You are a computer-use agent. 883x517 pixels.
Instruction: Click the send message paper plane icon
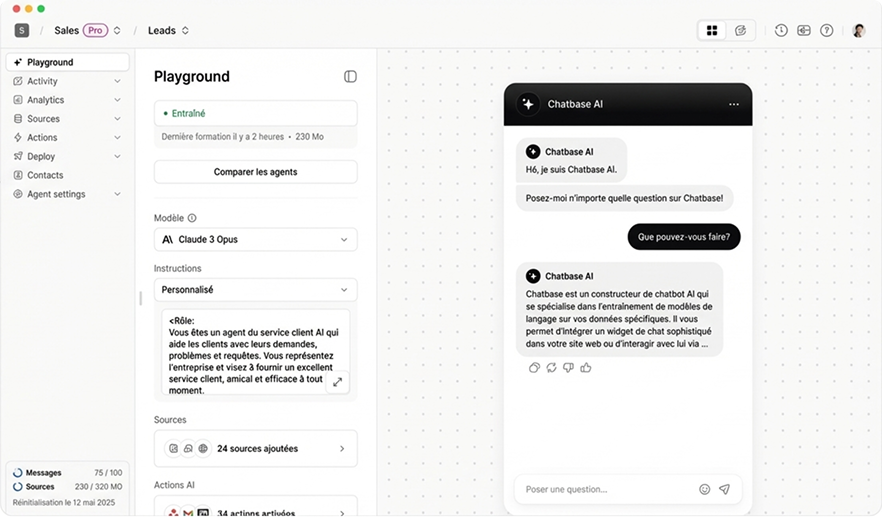[725, 489]
